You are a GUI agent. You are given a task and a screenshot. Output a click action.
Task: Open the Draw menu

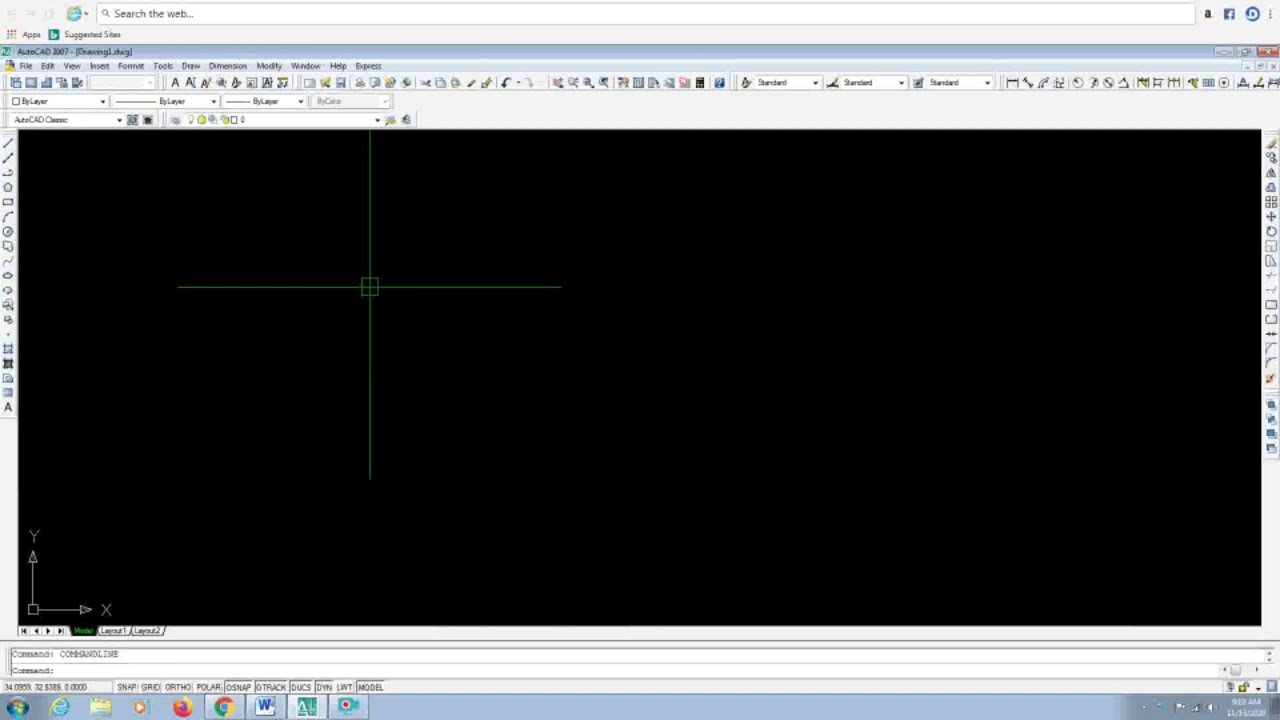191,66
